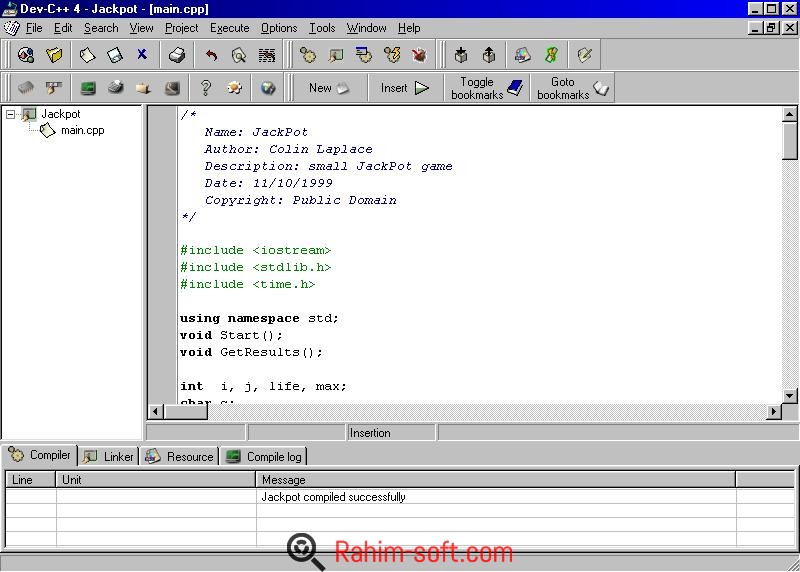Open the Edit menu
Image resolution: width=800 pixels, height=572 pixels.
tap(63, 28)
